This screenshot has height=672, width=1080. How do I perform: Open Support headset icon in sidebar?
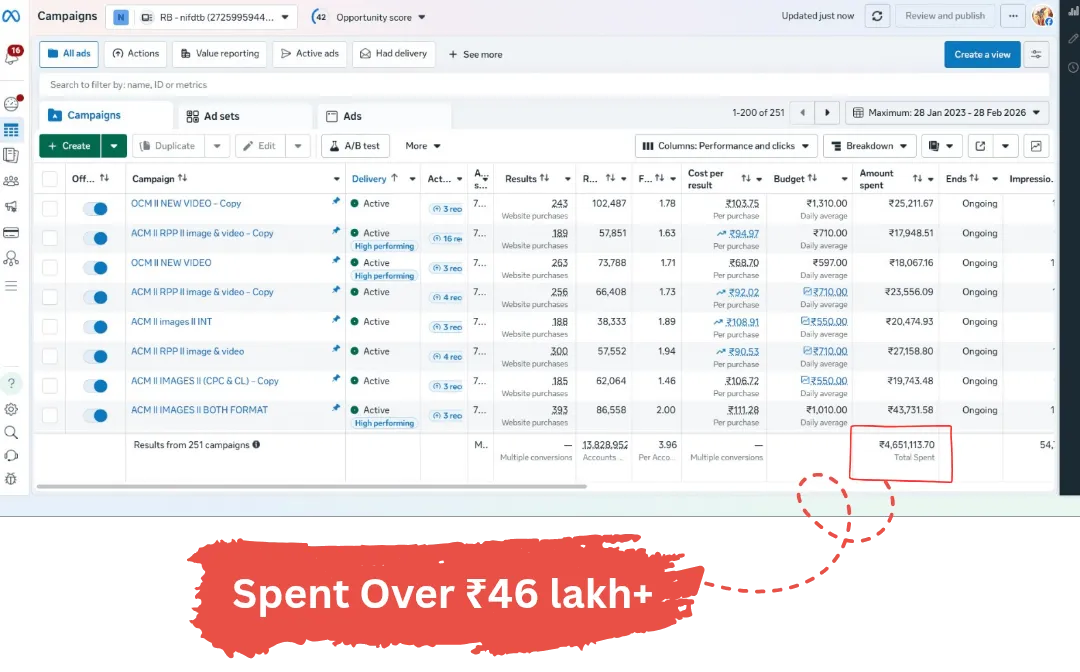11,456
